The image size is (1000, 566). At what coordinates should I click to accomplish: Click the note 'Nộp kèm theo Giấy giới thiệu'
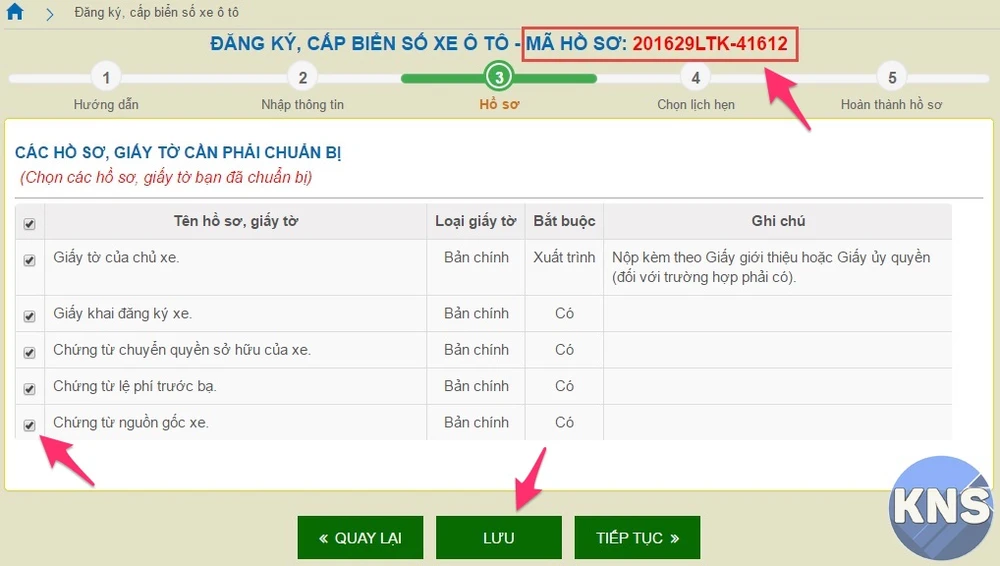(771, 267)
